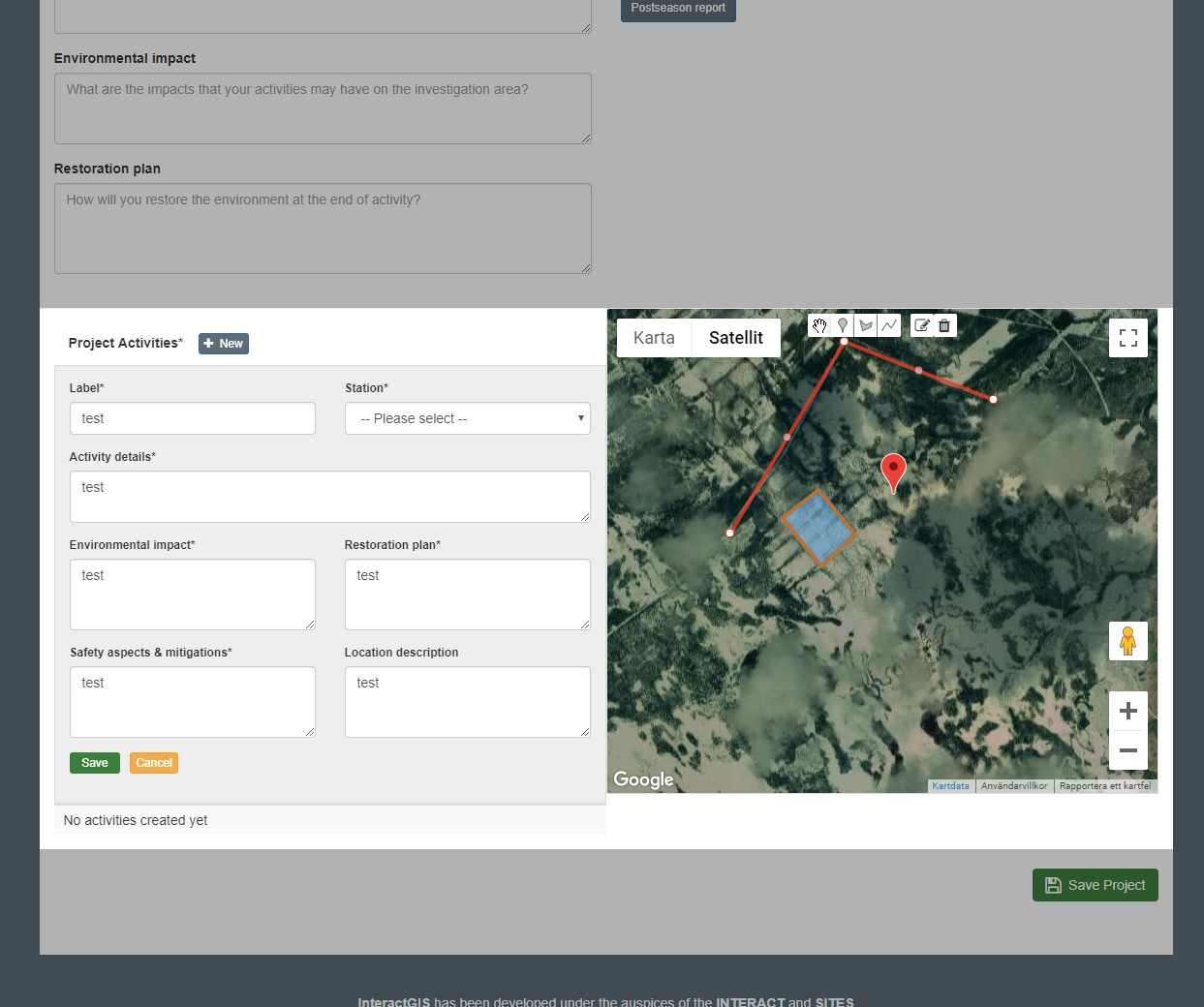Click the edit shape icon on map
Screen dimensions: 1204x1007
[x=922, y=325]
